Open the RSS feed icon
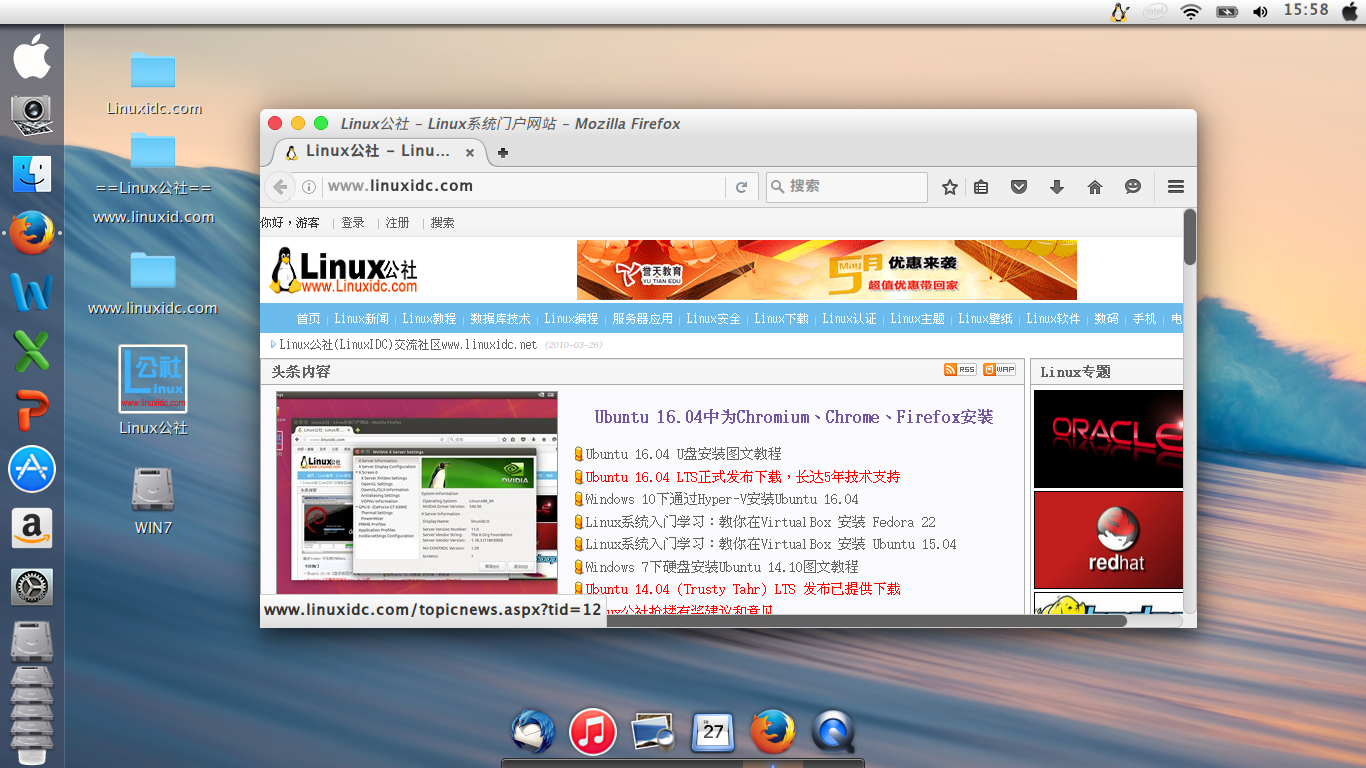Viewport: 1366px width, 768px height. 960,370
